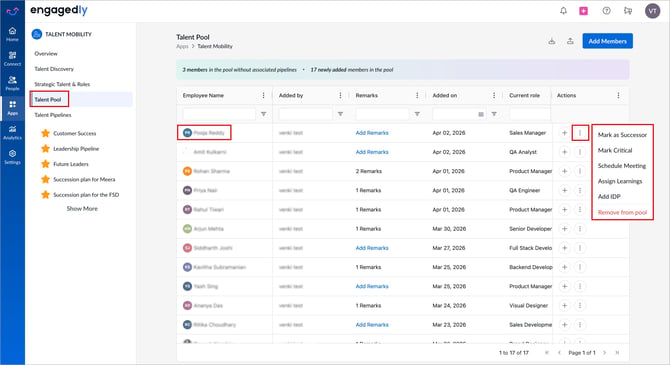
Task: Click Add Remarks in the Full Stack Developer row
Action: pos(372,248)
